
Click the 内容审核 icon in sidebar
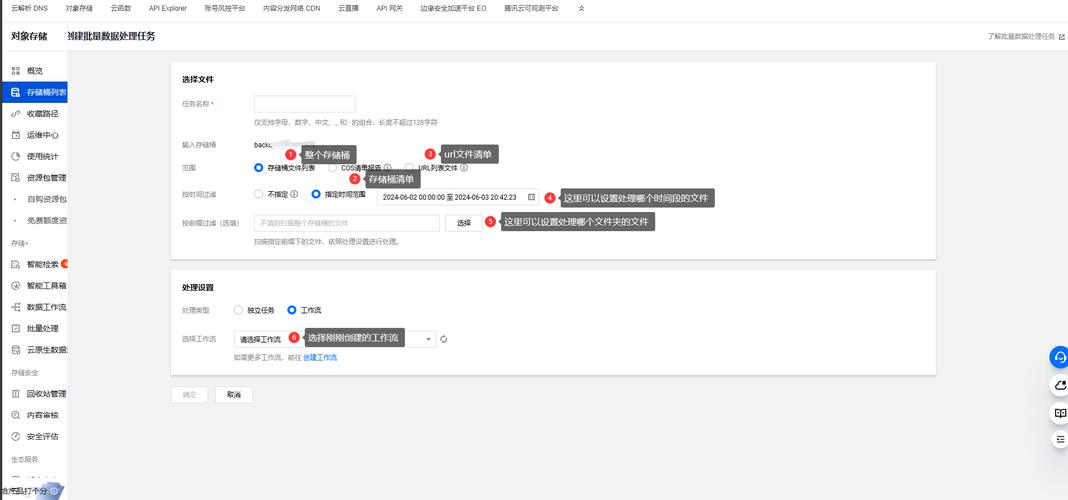(16, 415)
